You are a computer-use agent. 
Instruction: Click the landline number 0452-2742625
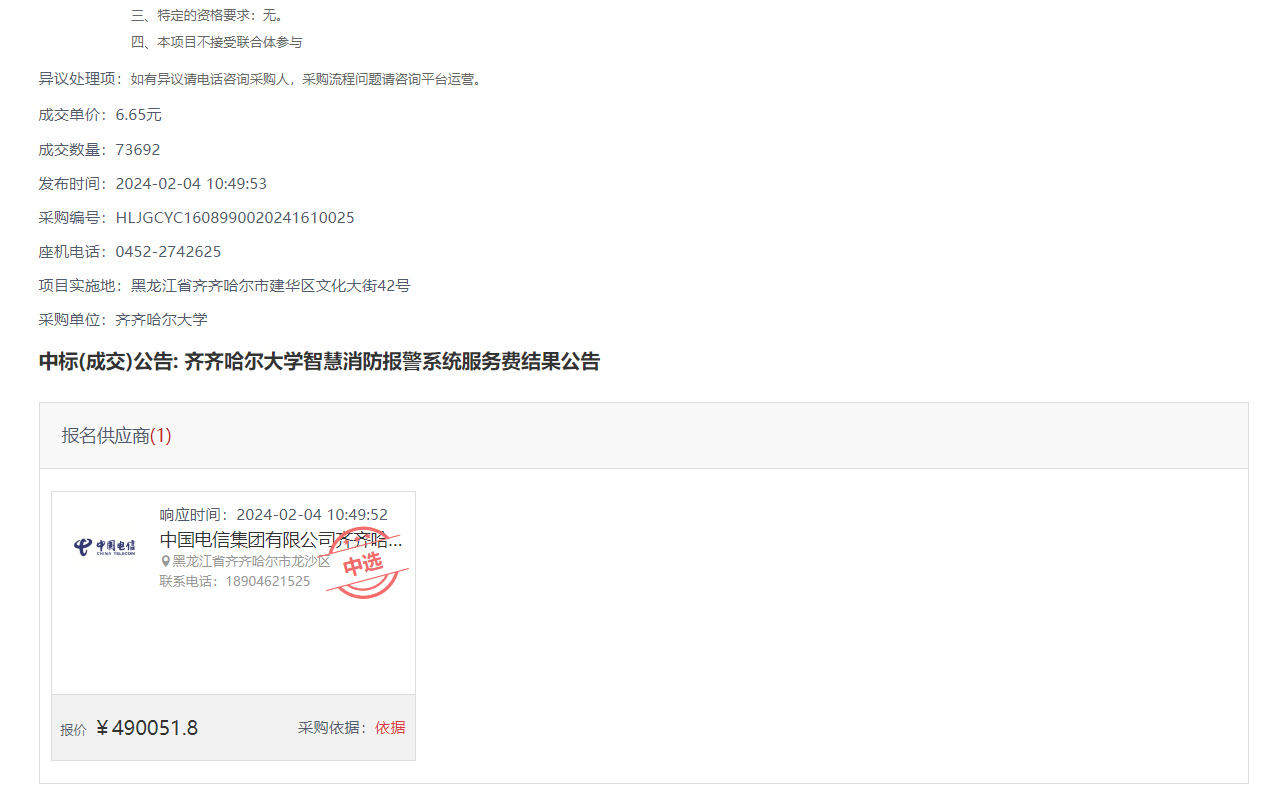click(168, 252)
